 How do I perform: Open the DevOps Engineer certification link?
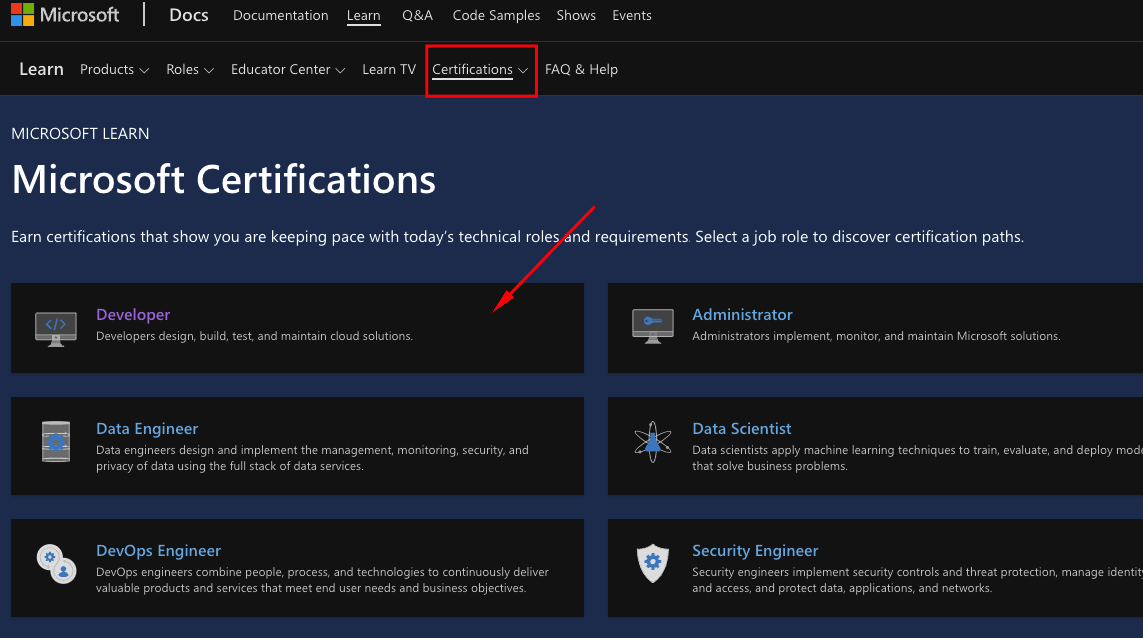pyautogui.click(x=159, y=551)
